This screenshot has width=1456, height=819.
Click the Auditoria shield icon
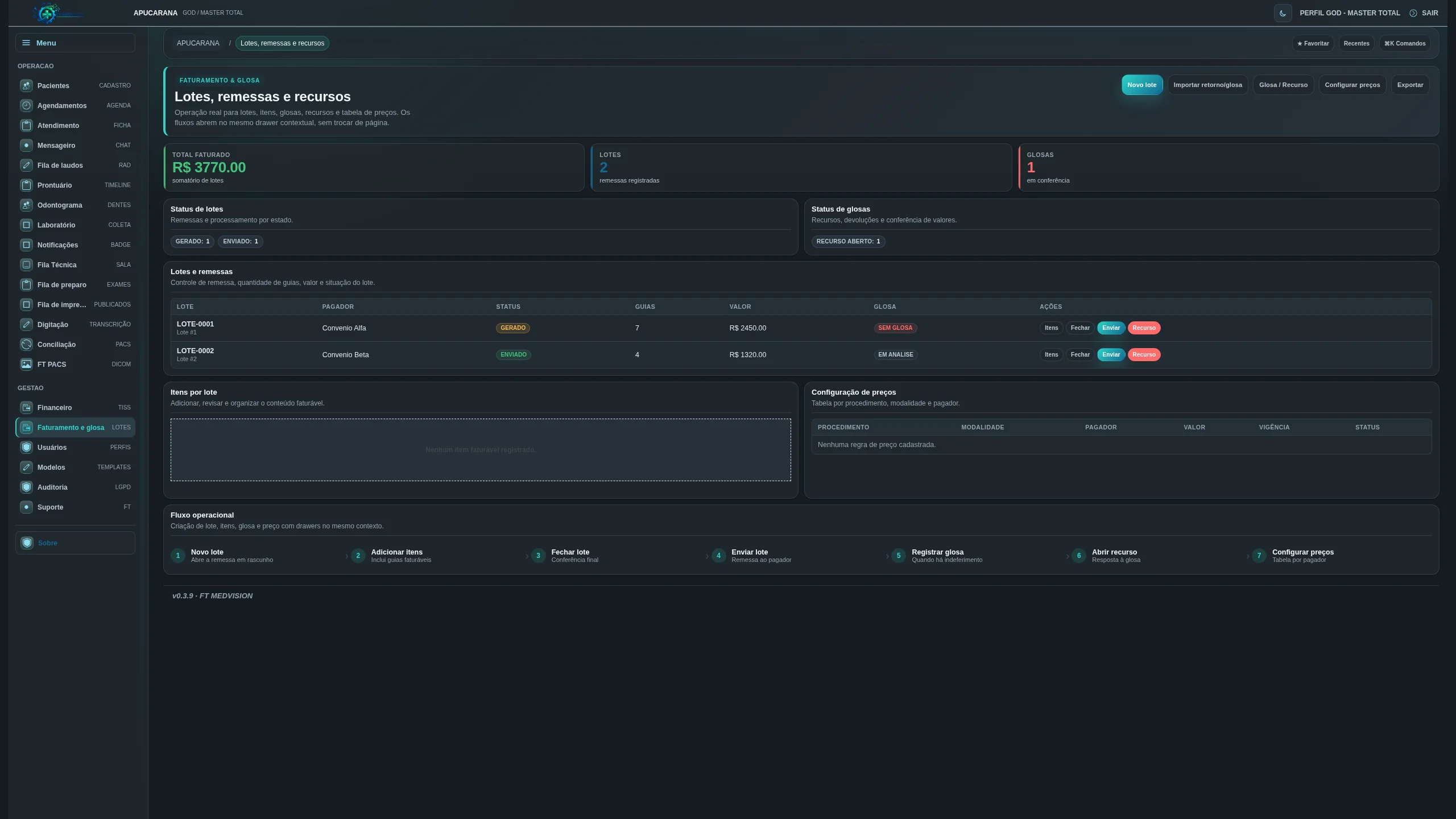pos(26,487)
